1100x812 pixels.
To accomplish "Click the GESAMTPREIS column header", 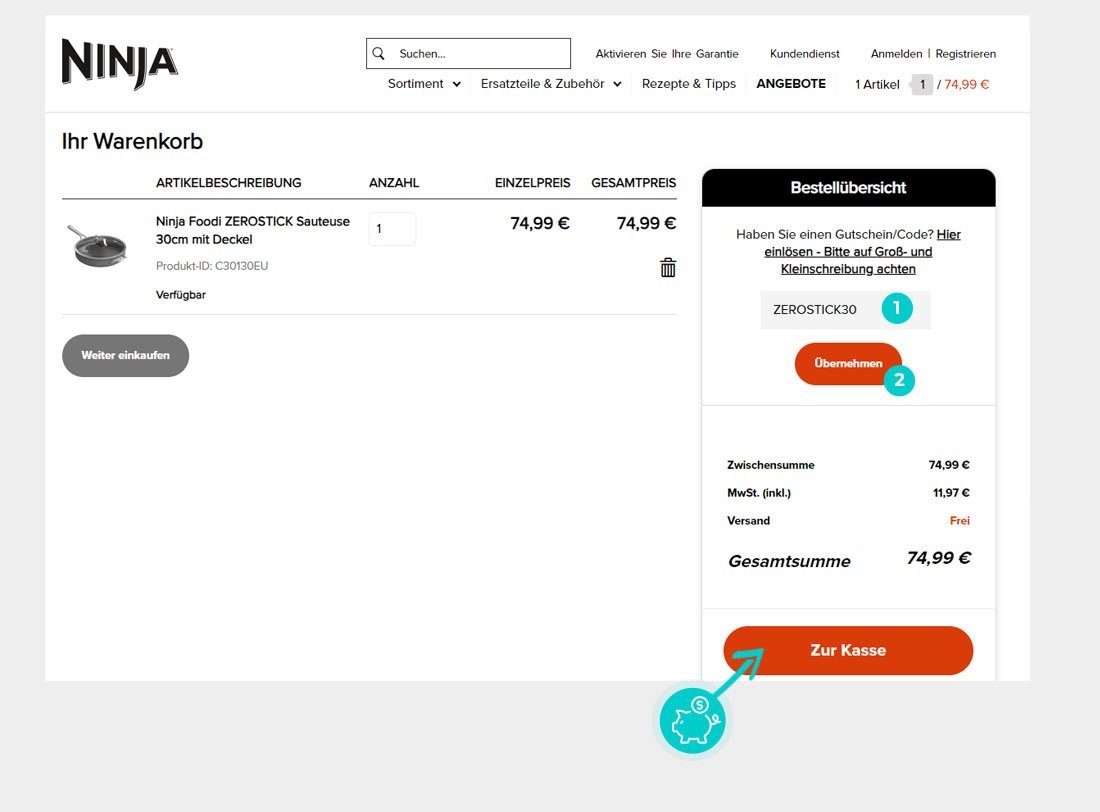I will point(633,182).
